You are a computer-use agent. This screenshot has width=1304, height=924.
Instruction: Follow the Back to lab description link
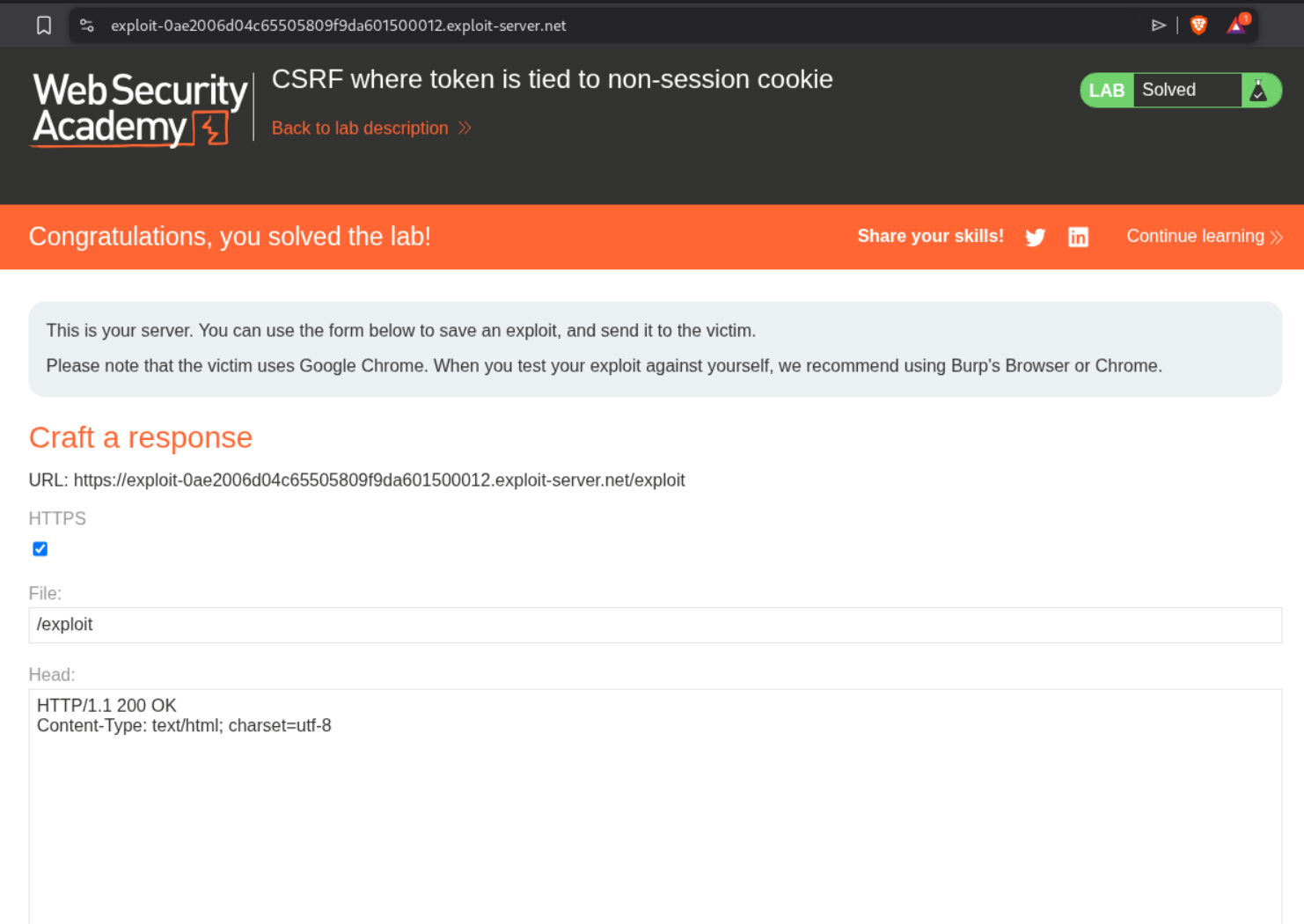pos(360,128)
